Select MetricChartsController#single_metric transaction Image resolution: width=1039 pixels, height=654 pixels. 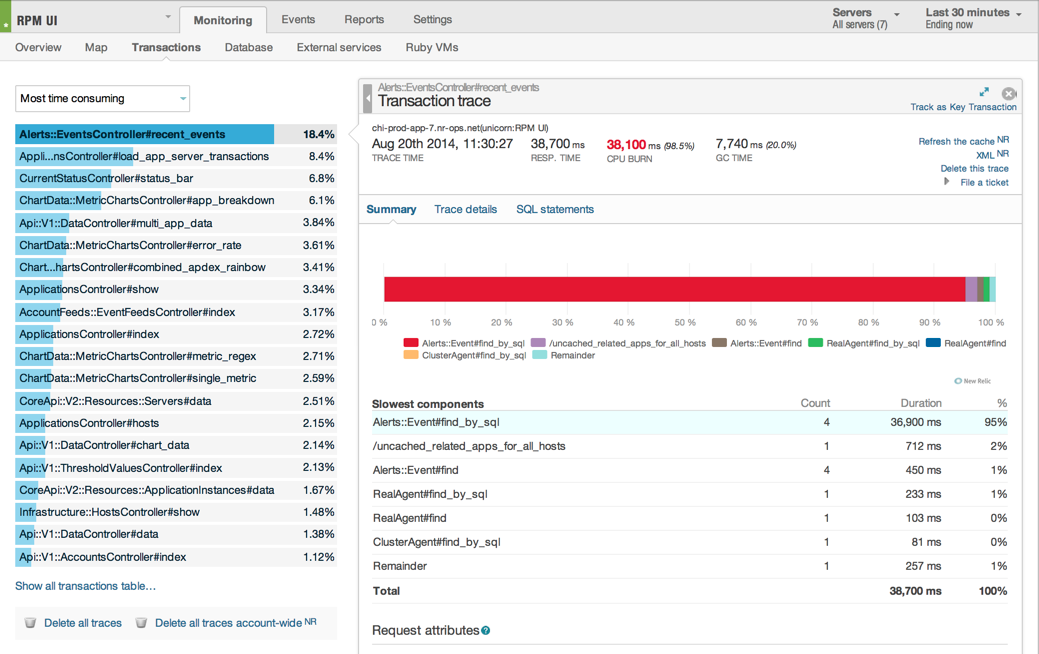click(x=176, y=378)
